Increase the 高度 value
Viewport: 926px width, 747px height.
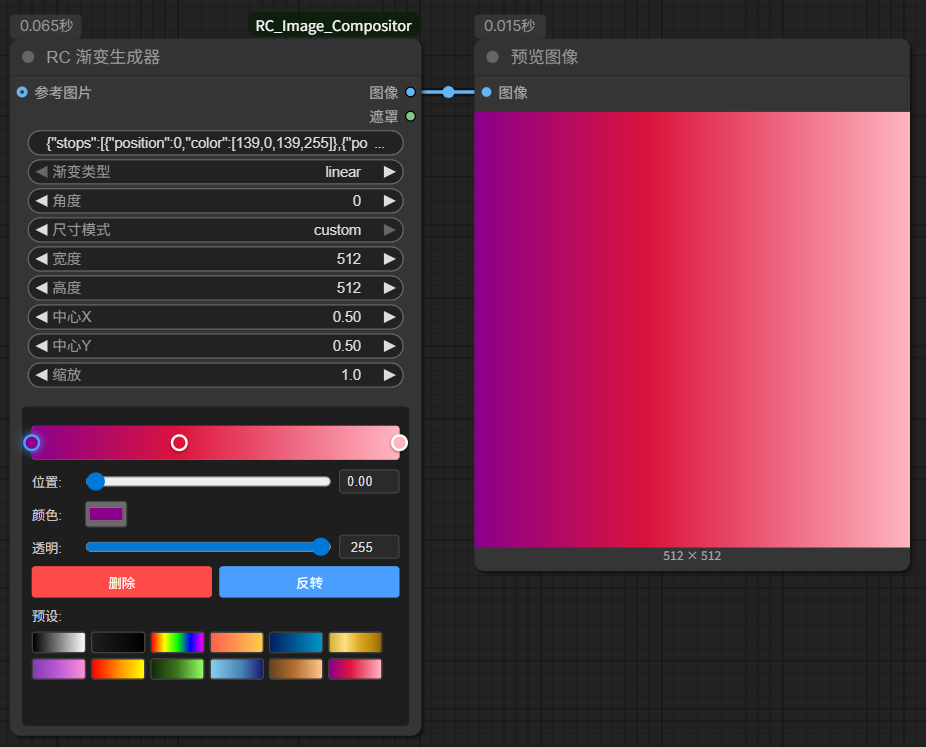click(x=389, y=288)
